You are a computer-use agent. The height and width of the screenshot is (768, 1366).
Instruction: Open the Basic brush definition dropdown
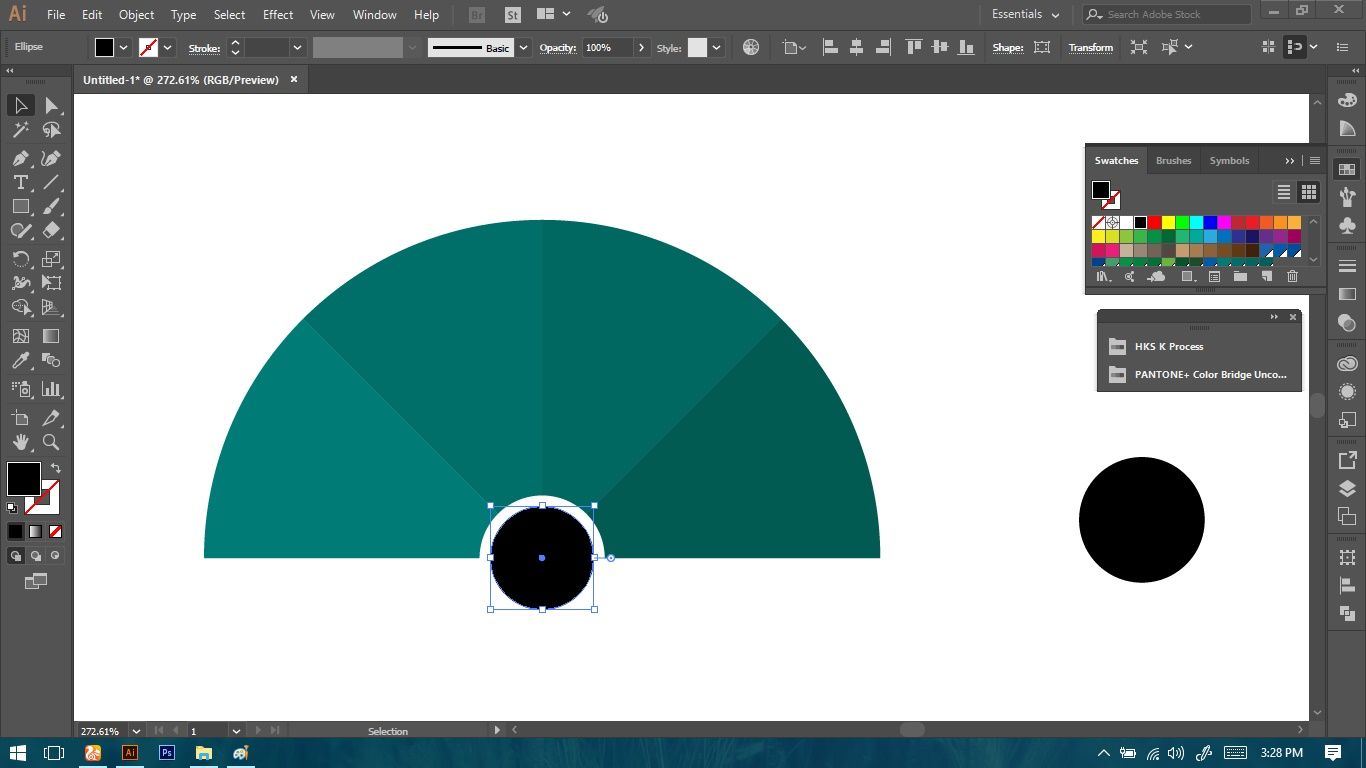523,47
